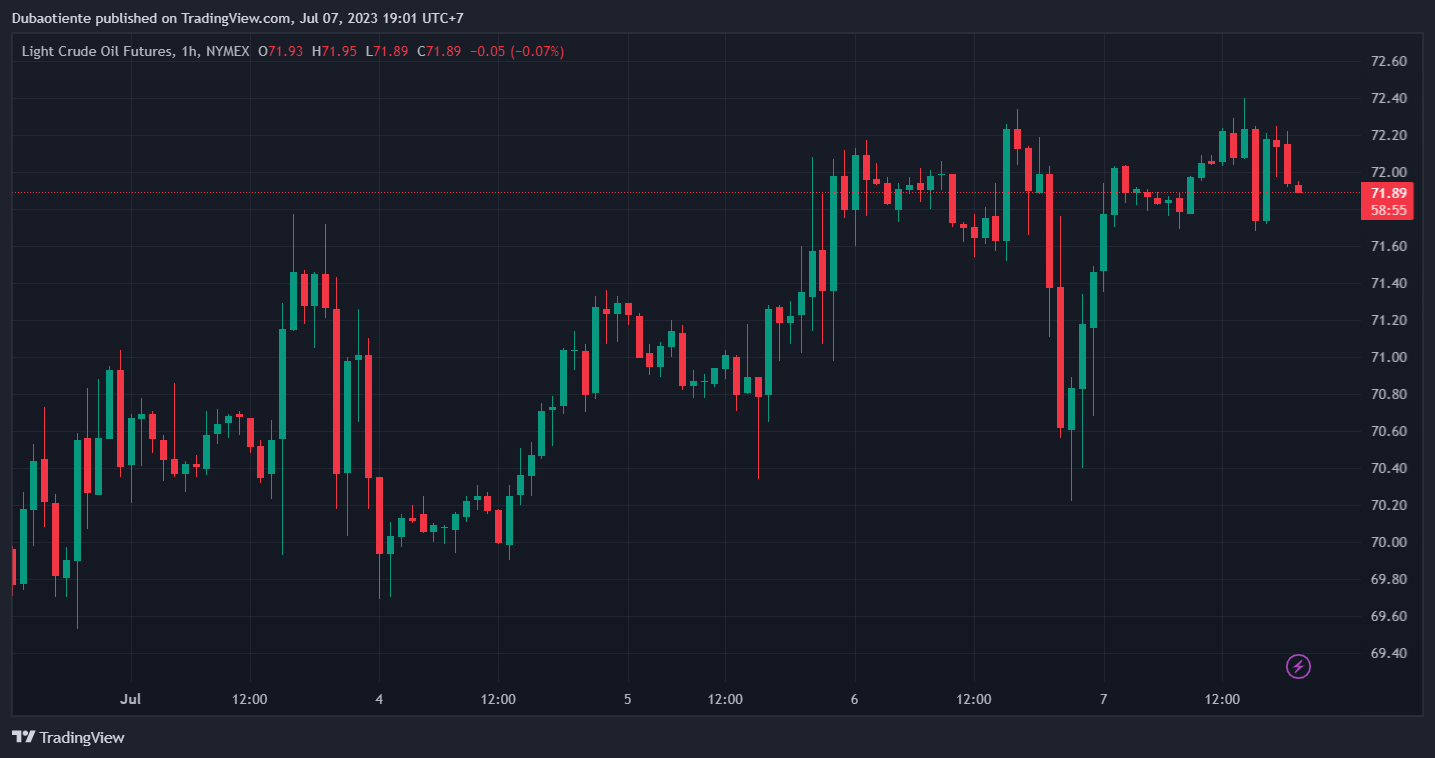Click the red 71.89 current price label
Image resolution: width=1435 pixels, height=758 pixels.
1389,193
